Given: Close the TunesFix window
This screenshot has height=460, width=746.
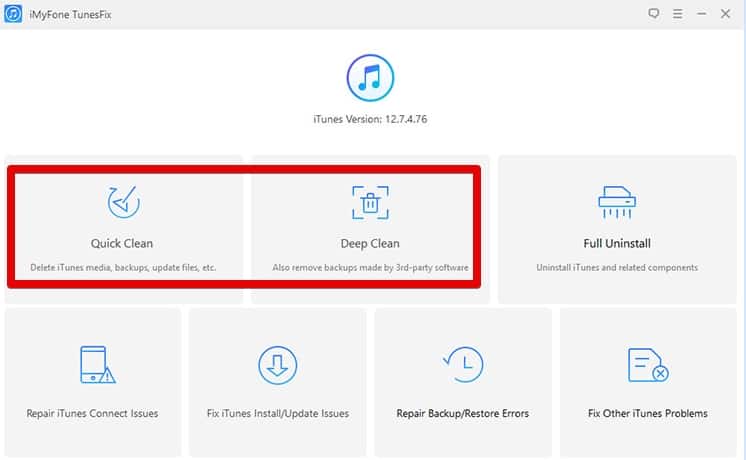Looking at the screenshot, I should coord(725,14).
